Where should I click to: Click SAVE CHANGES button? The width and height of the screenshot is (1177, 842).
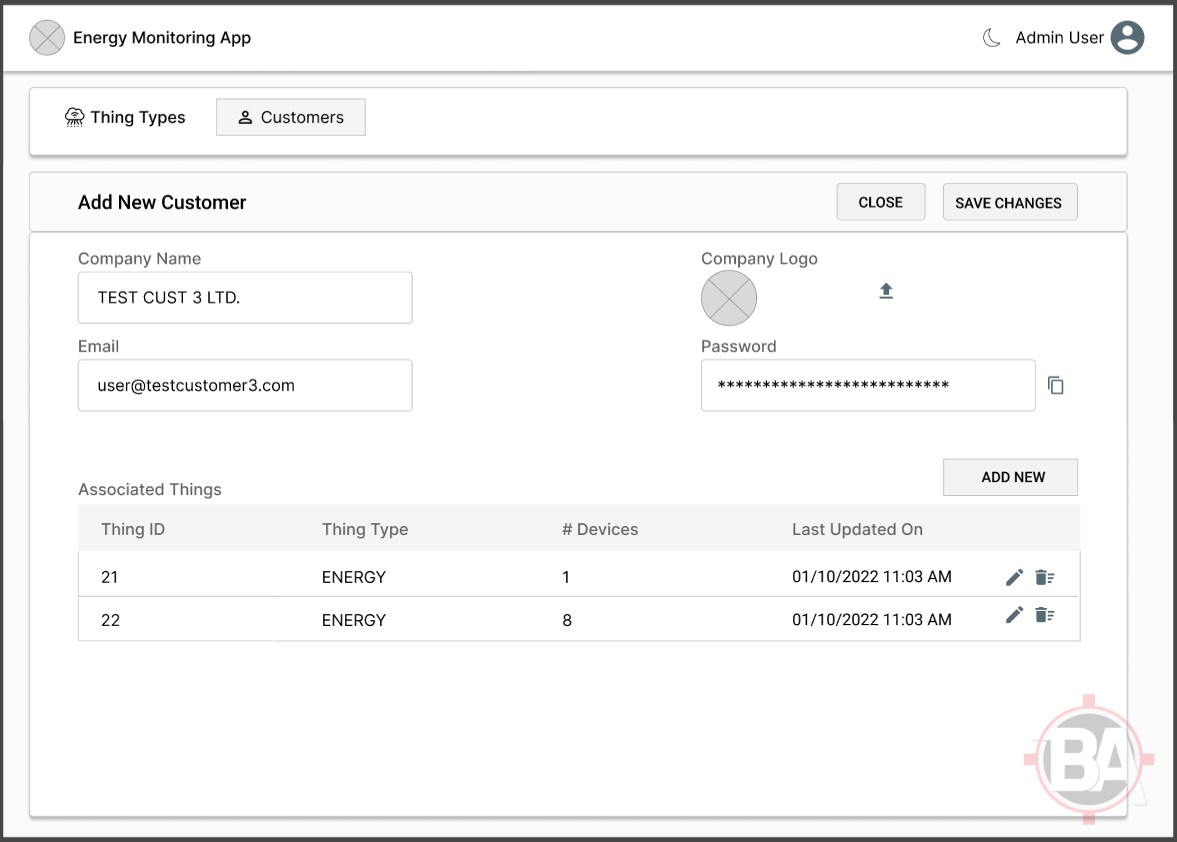point(1009,202)
